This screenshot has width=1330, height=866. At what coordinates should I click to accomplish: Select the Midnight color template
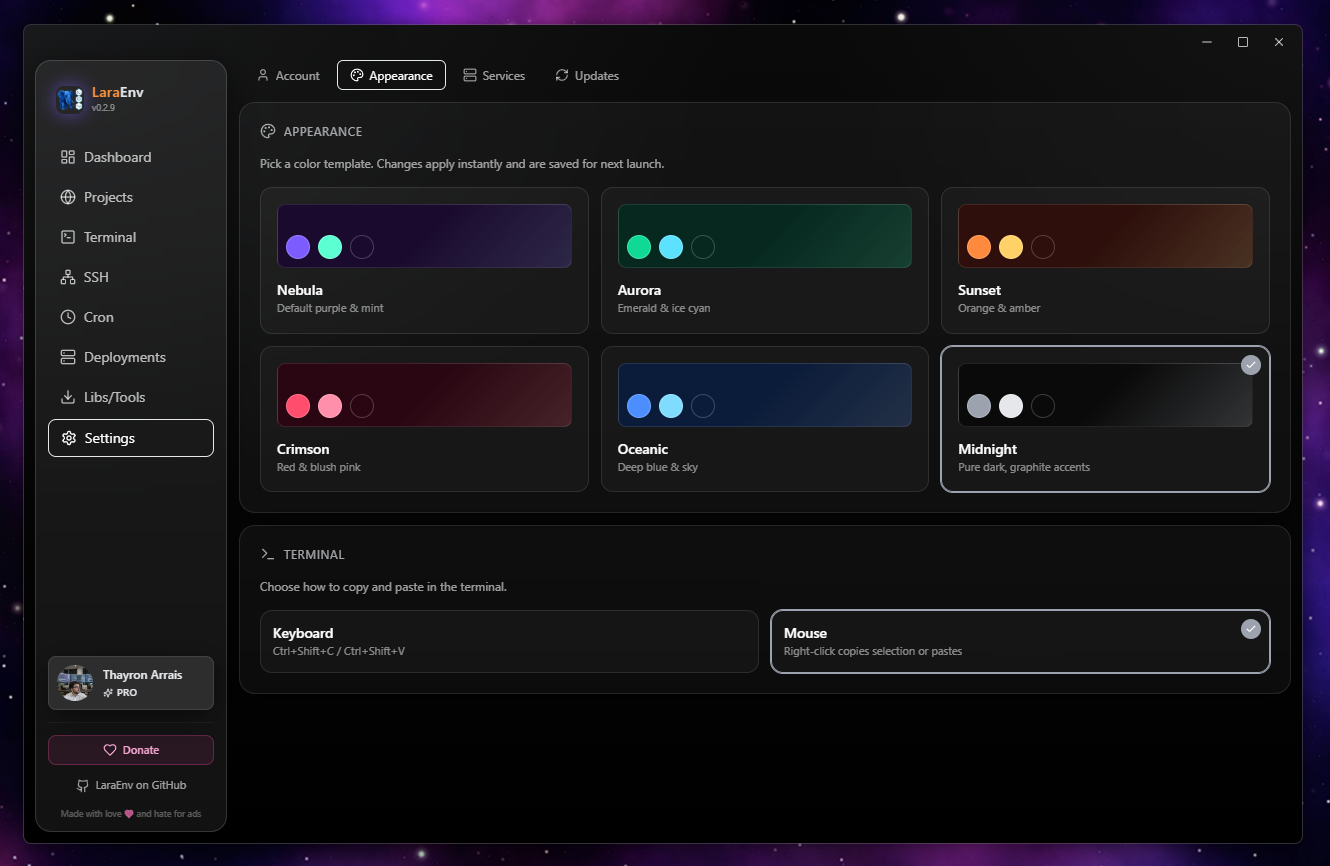pyautogui.click(x=1105, y=419)
